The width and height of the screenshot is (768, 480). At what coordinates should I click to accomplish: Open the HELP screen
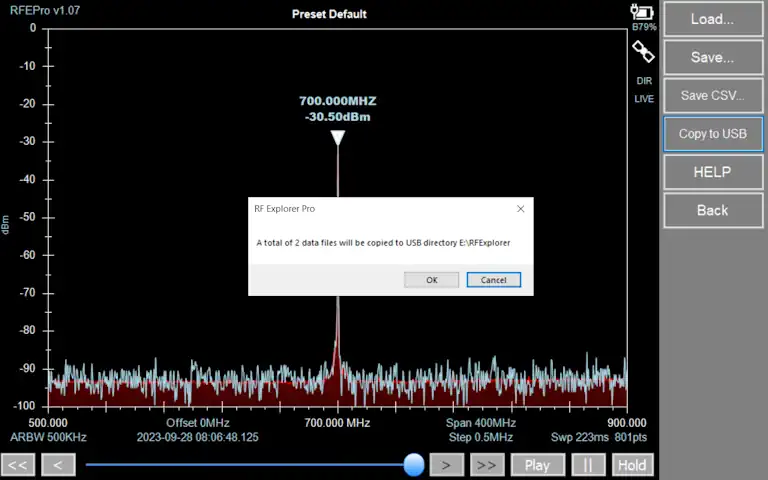(x=712, y=172)
